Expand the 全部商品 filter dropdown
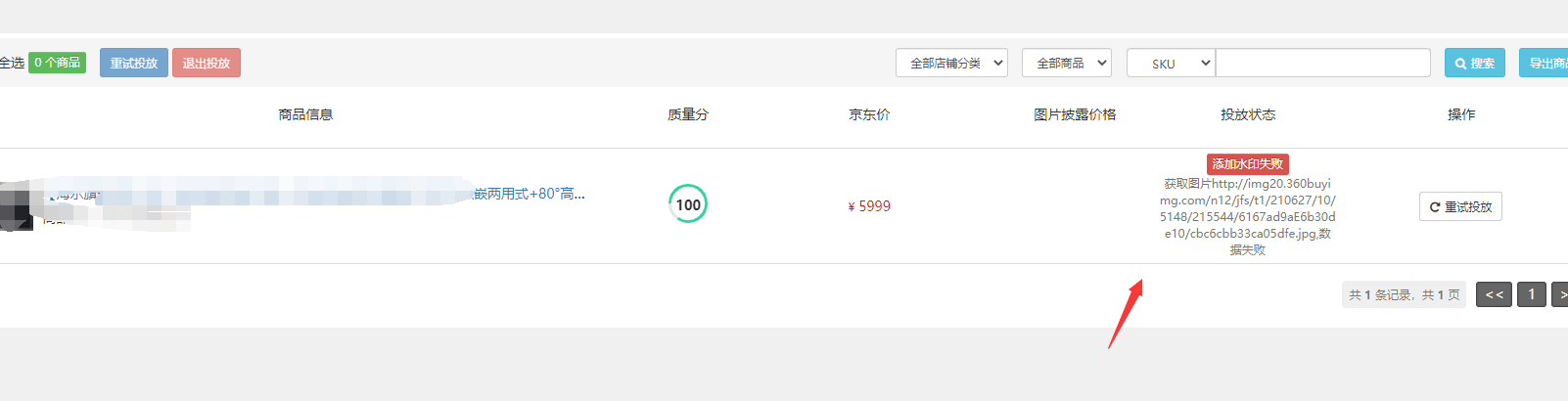 click(1067, 63)
